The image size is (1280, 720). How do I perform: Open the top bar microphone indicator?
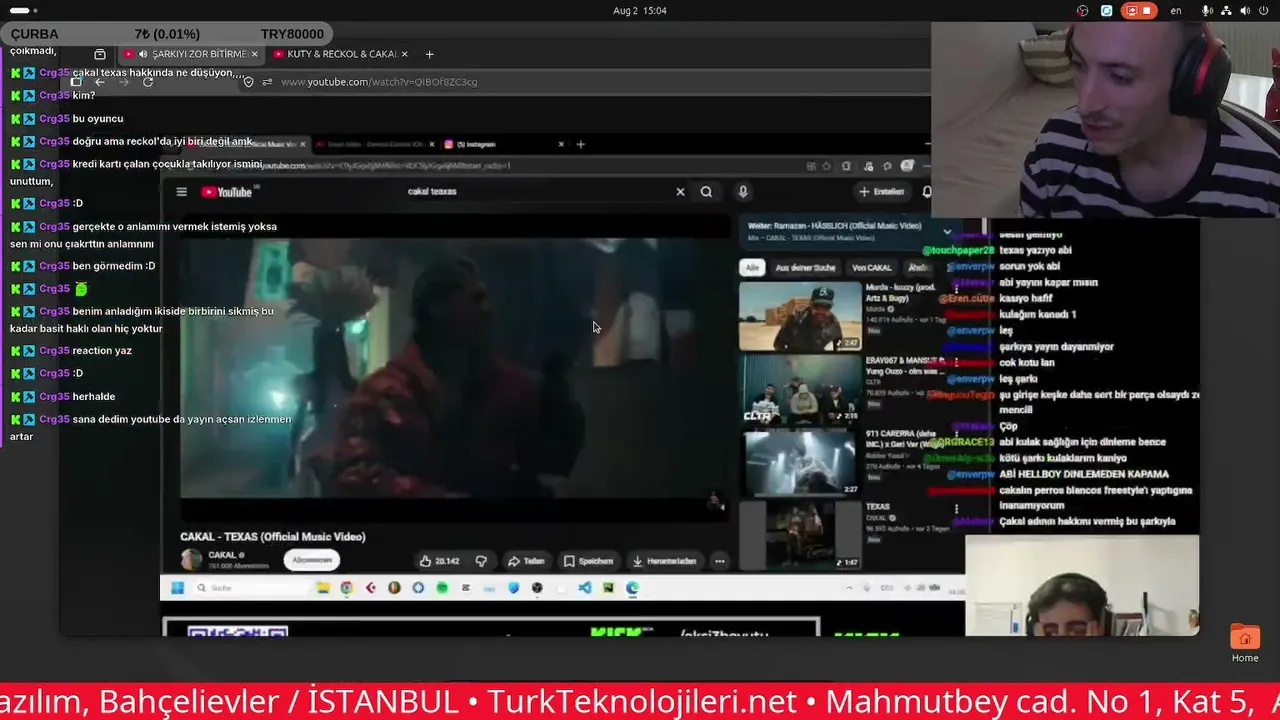tap(1208, 11)
